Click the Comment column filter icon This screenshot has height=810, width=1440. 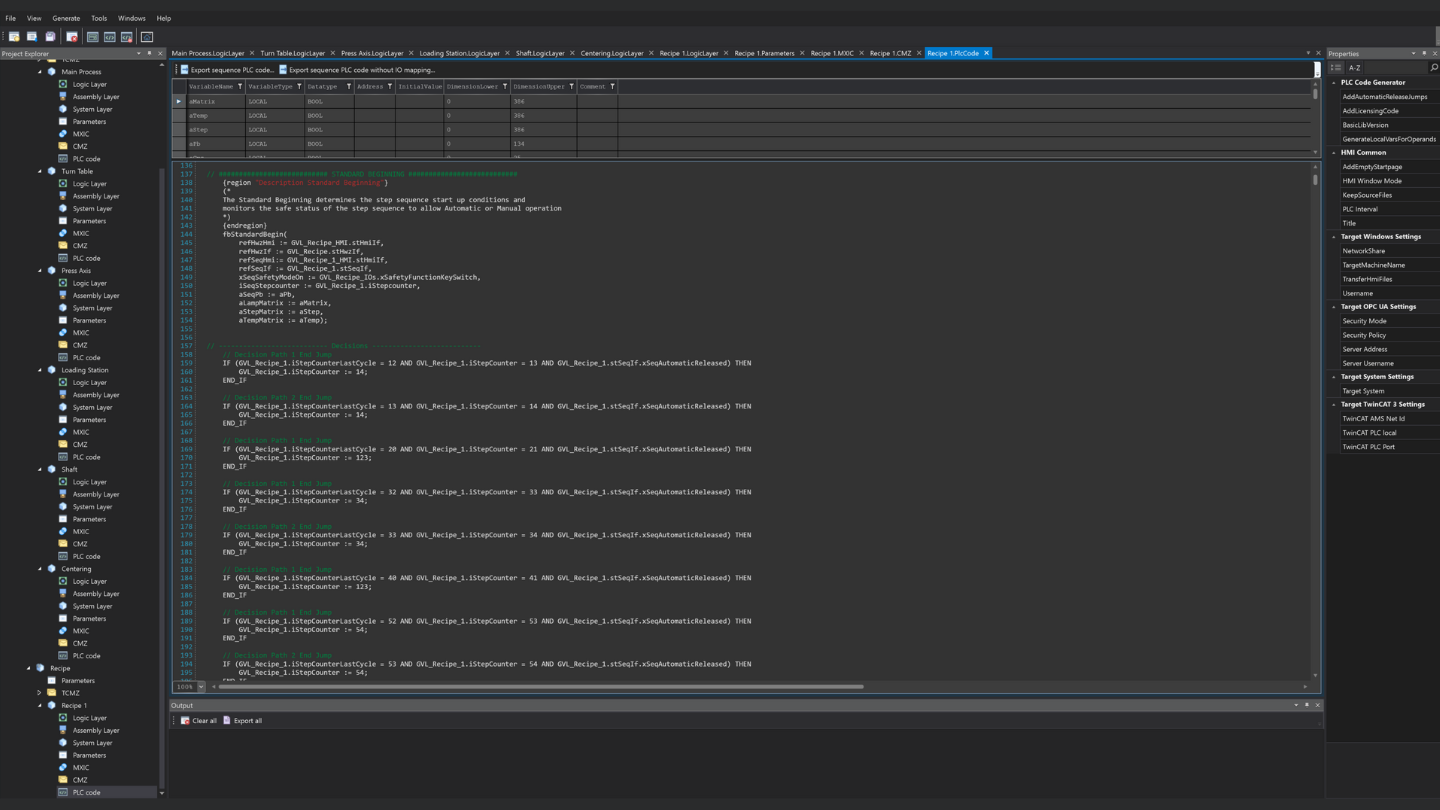pyautogui.click(x=612, y=87)
